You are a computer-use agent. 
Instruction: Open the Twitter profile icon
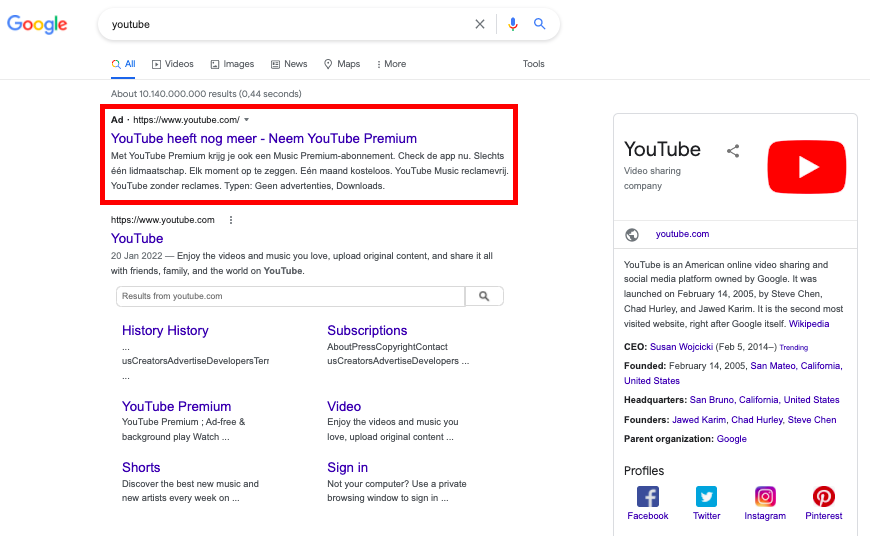click(x=706, y=496)
